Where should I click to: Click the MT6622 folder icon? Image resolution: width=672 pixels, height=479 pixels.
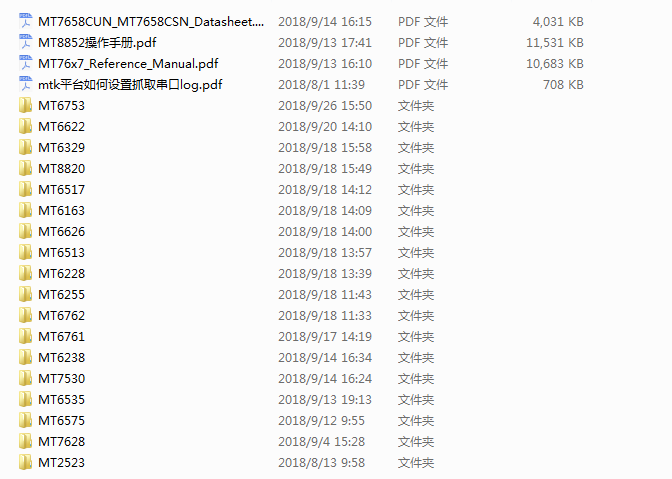26,126
